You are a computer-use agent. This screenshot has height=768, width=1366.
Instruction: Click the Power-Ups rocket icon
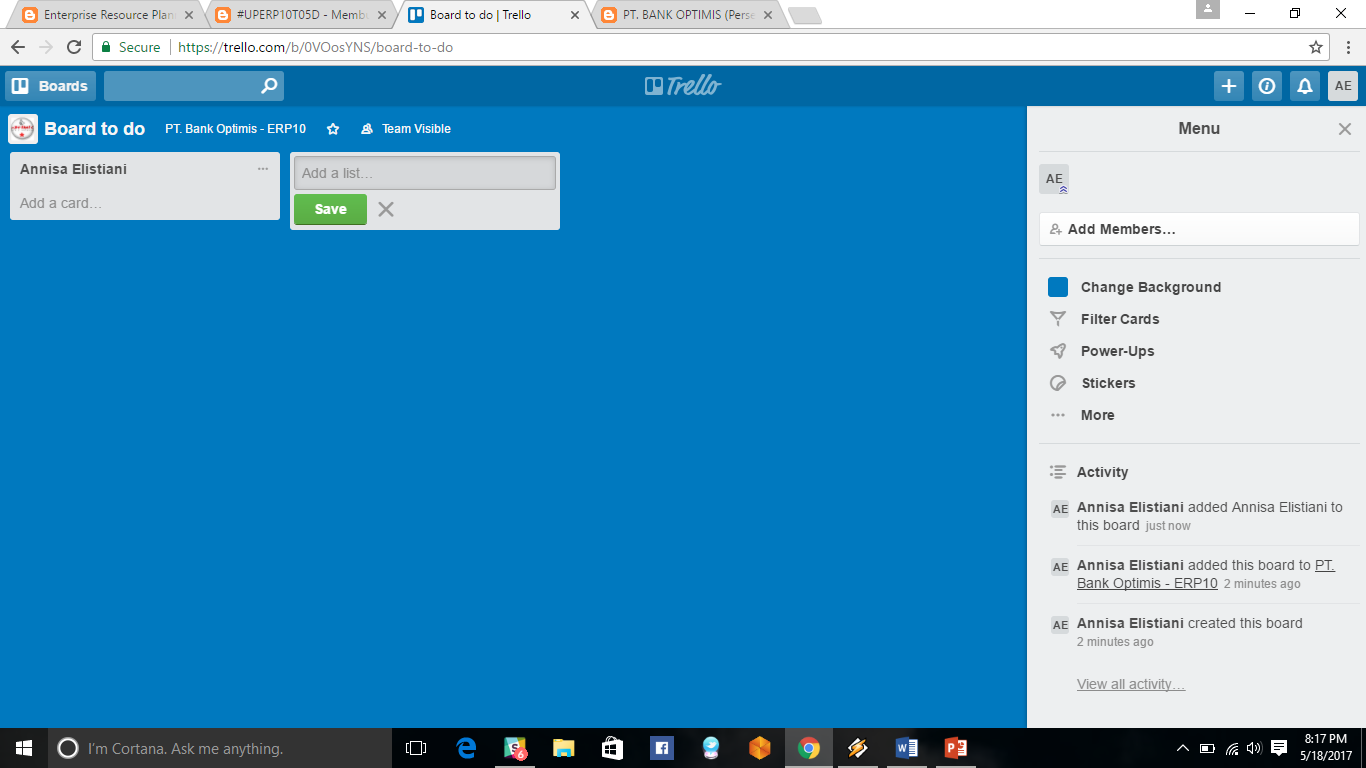1058,351
